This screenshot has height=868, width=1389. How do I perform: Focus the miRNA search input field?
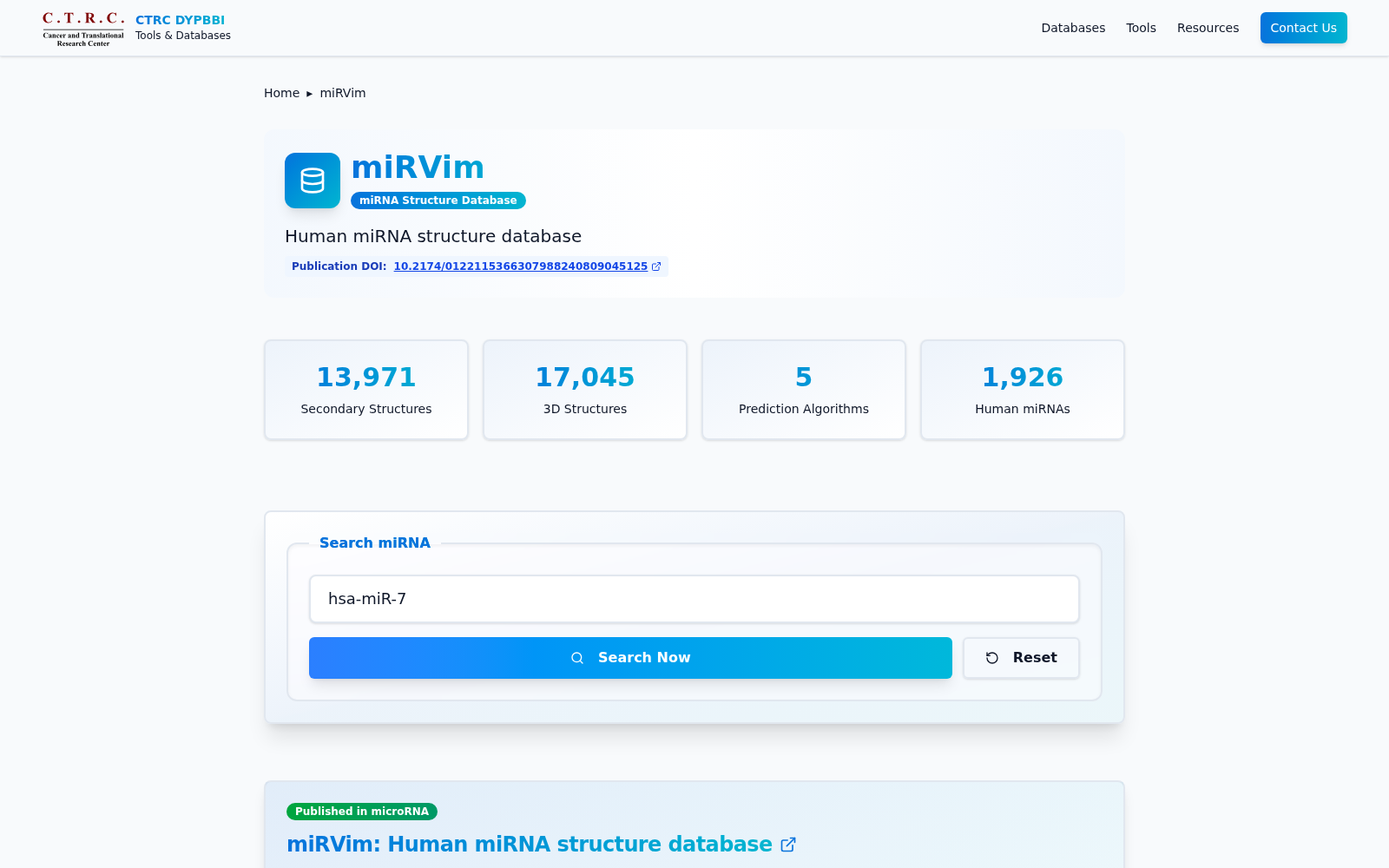click(694, 599)
